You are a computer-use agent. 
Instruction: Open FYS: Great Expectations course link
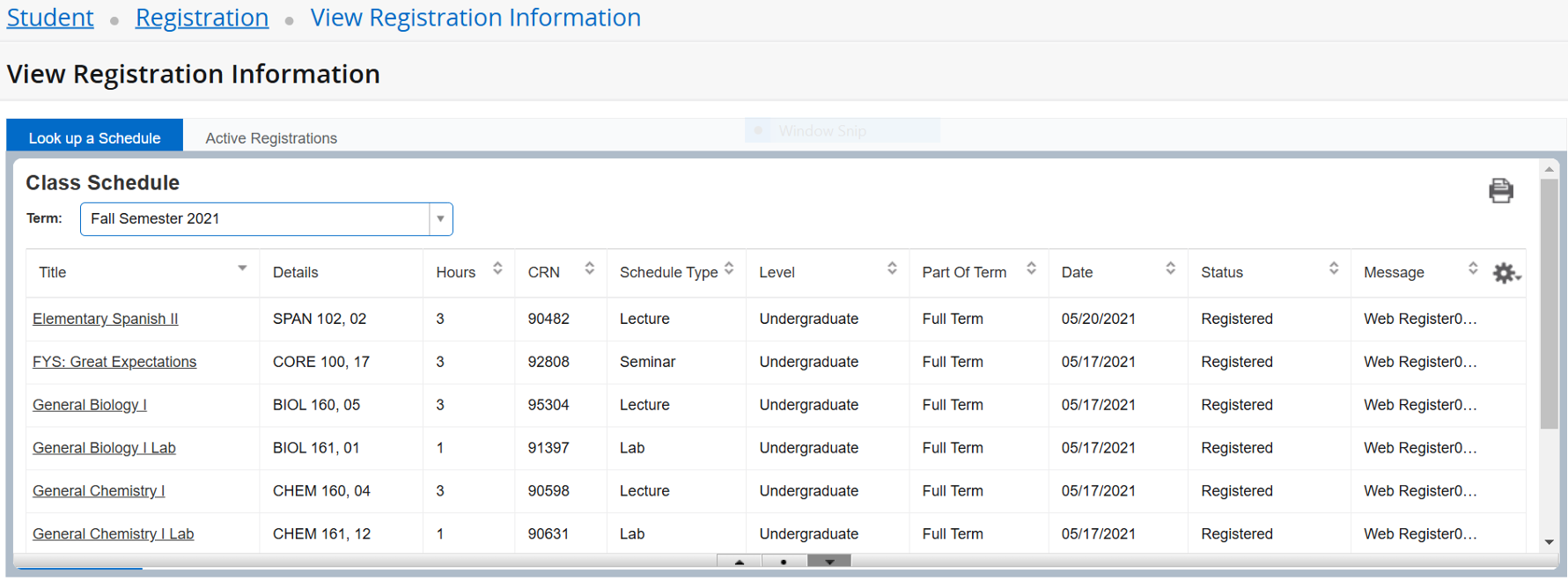click(x=114, y=362)
